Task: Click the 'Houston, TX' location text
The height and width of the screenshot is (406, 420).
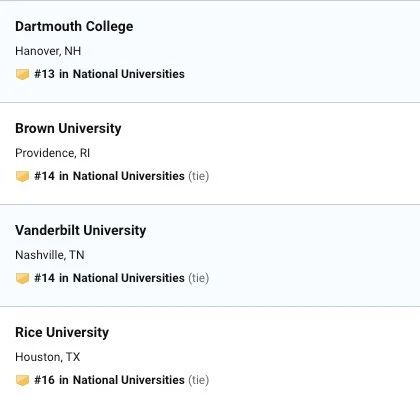Action: point(48,357)
